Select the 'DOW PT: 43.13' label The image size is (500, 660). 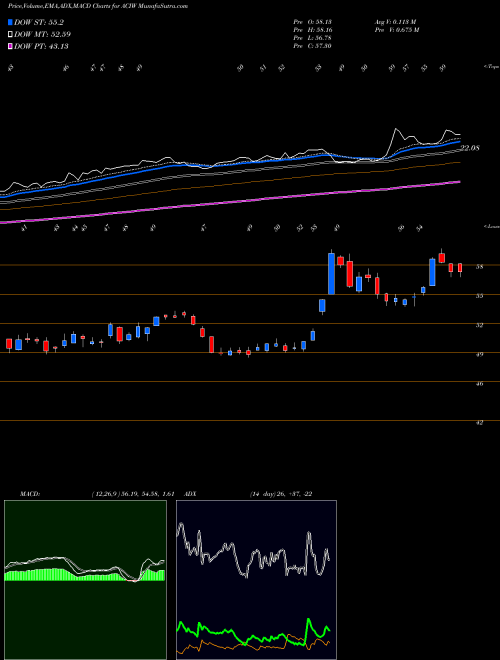click(x=41, y=46)
